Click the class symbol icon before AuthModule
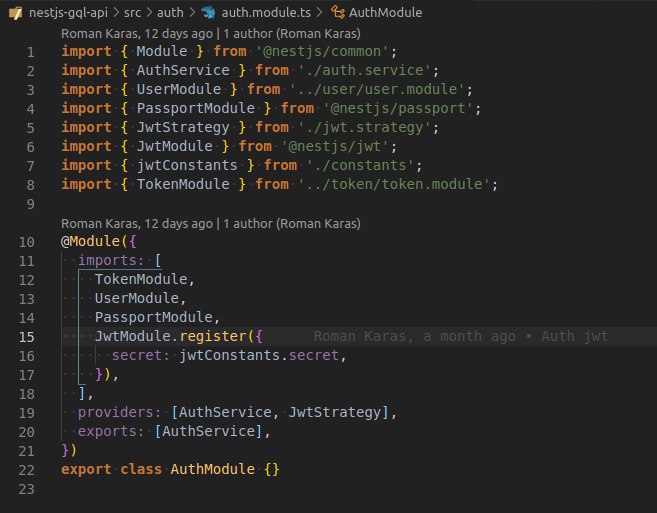 click(x=338, y=13)
